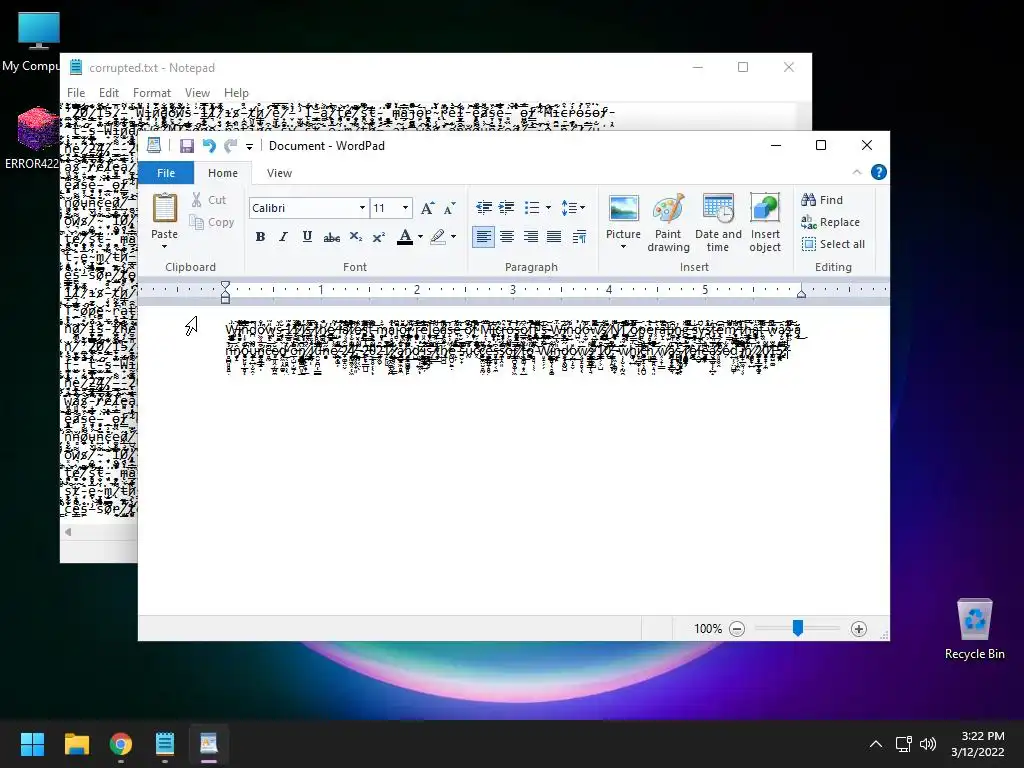
Task: Open the line spacing dropdown
Action: [573, 208]
